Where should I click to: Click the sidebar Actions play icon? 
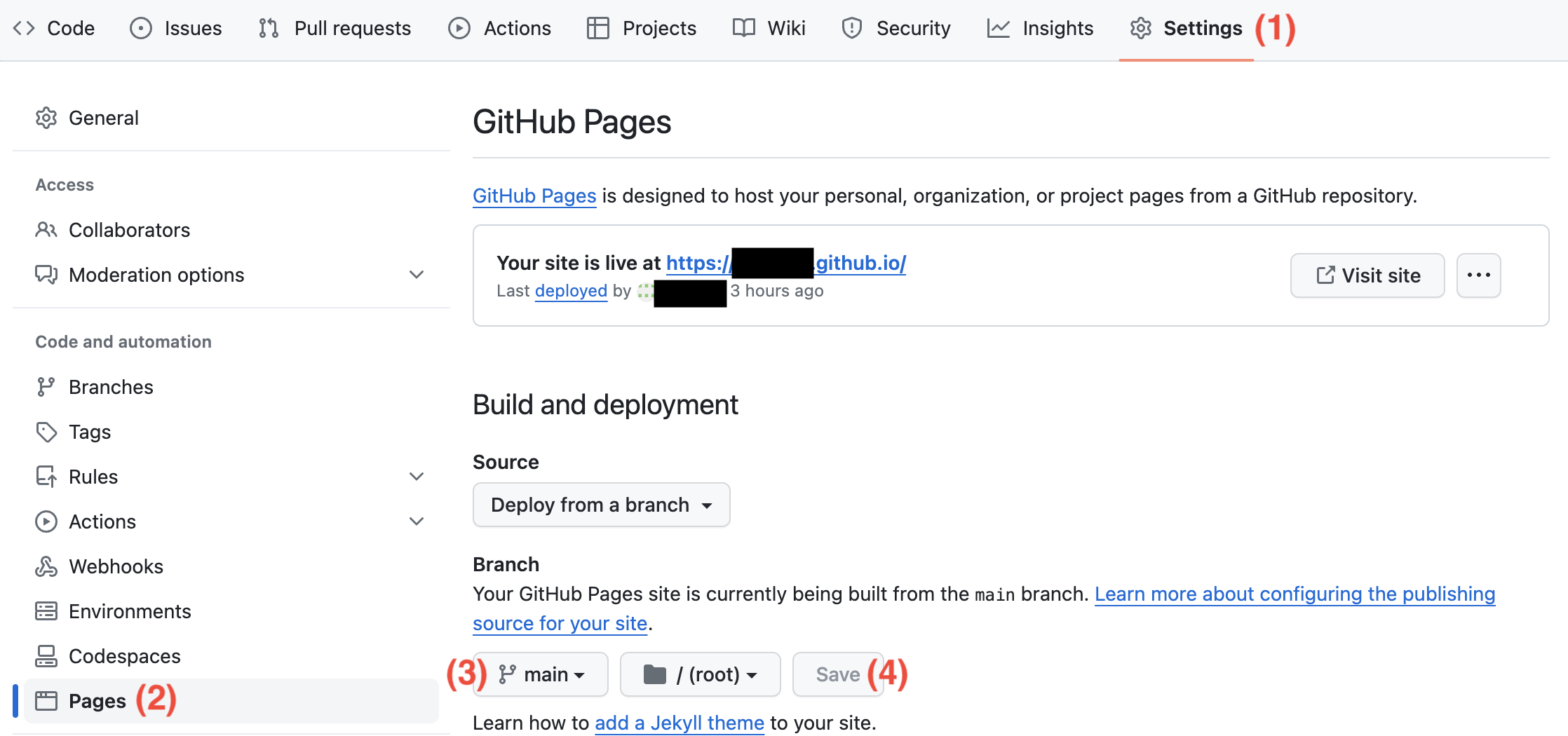click(46, 522)
